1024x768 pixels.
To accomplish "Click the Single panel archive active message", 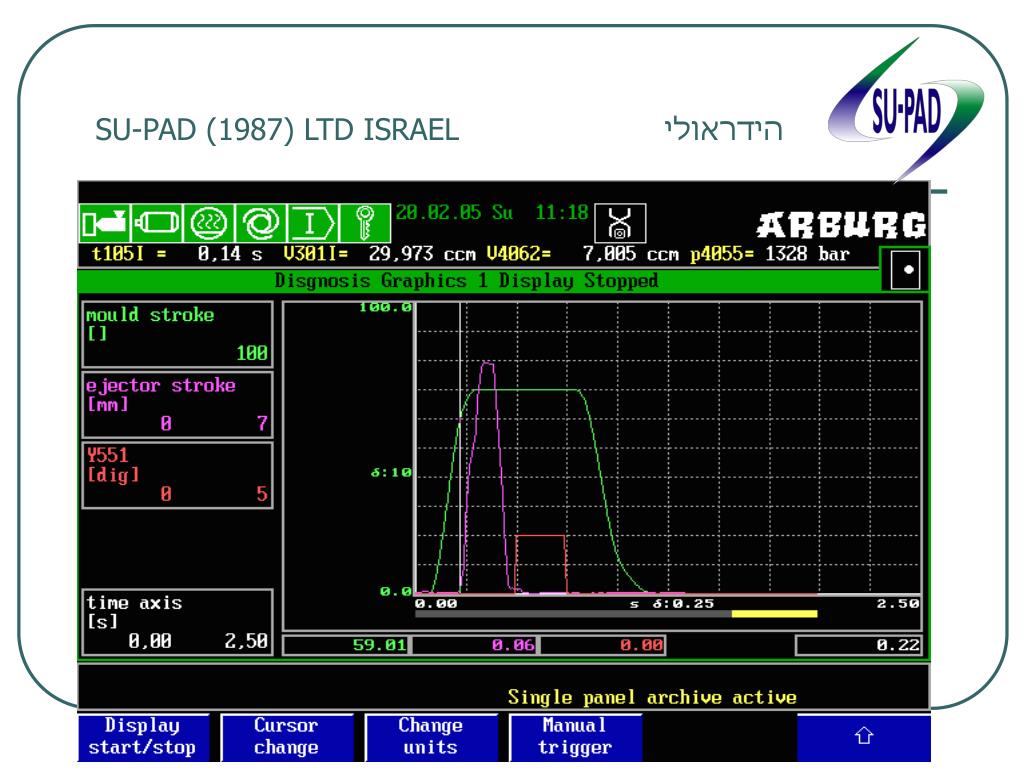I will click(652, 697).
